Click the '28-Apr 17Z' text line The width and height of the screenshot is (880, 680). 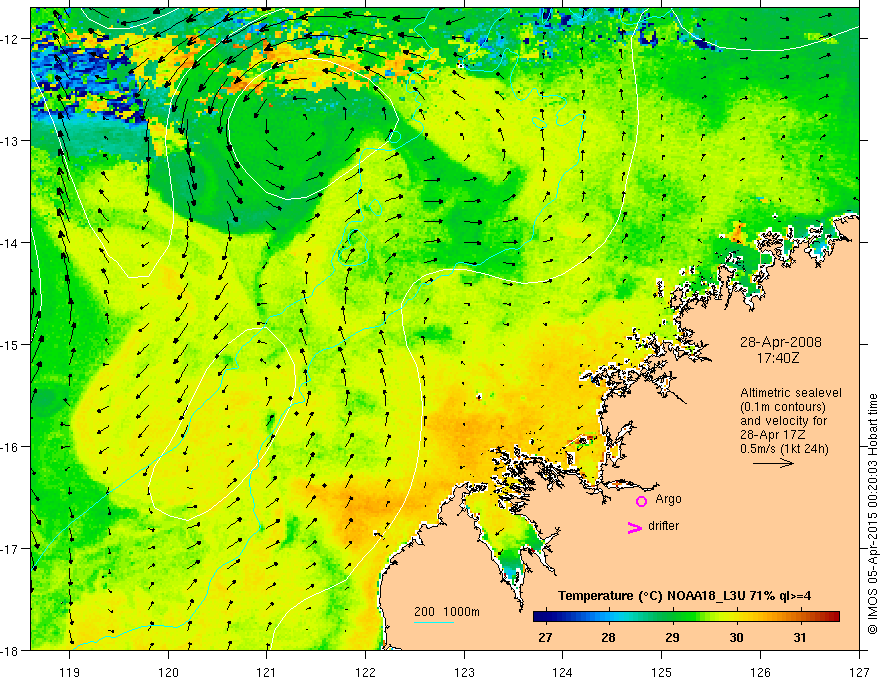click(x=772, y=435)
